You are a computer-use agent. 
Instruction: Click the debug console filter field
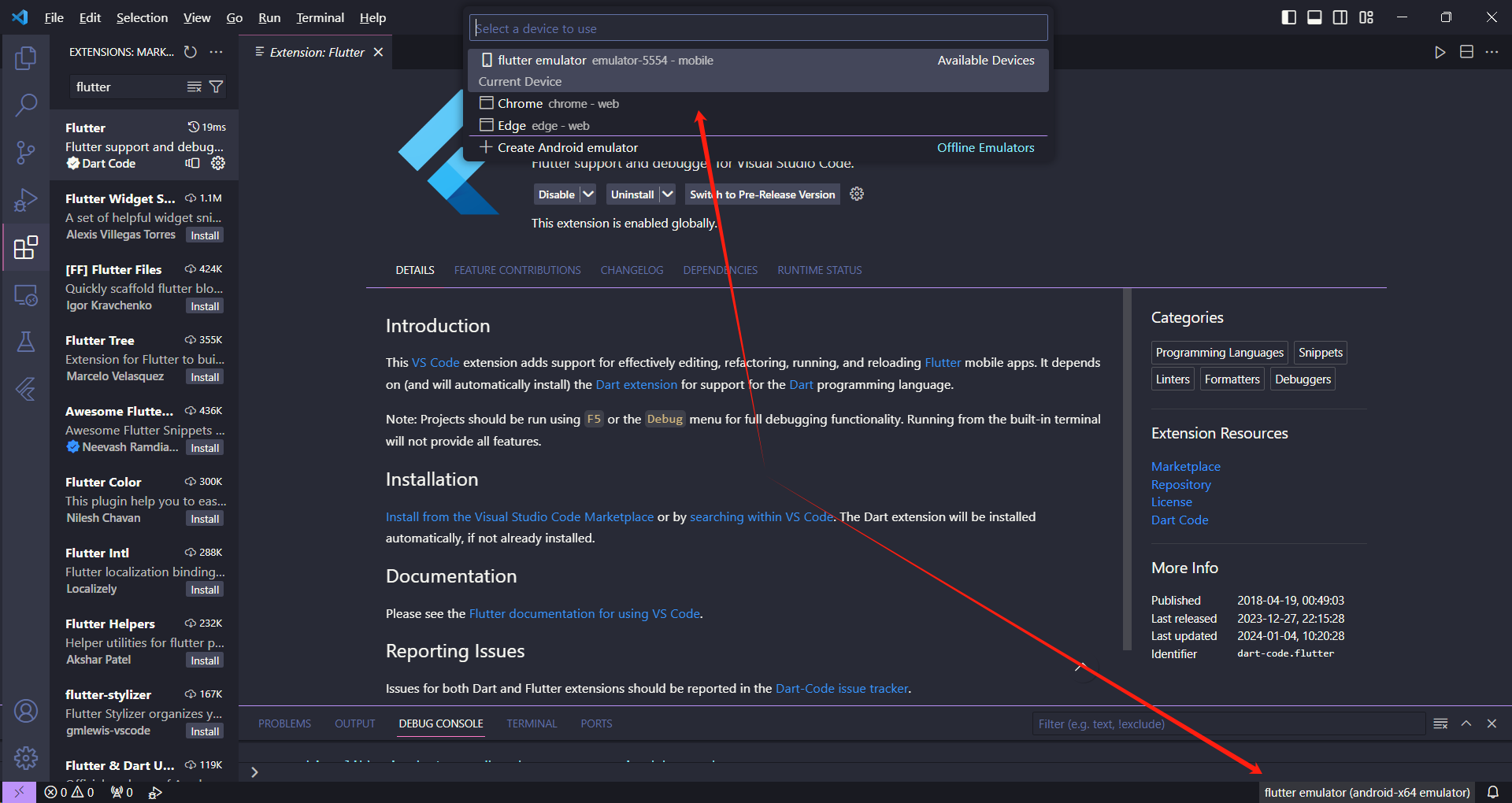[x=1228, y=723]
